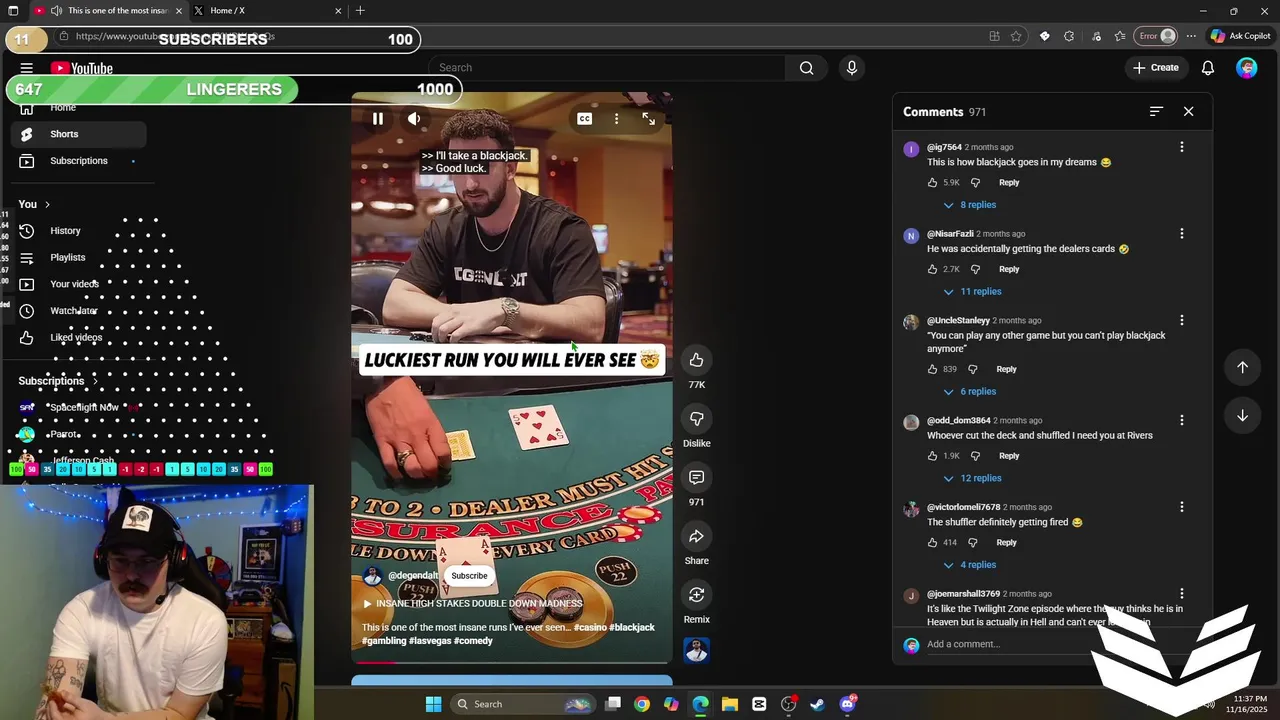The height and width of the screenshot is (720, 1280).
Task: Like @UncleStanleyy's comment
Action: pos(932,370)
